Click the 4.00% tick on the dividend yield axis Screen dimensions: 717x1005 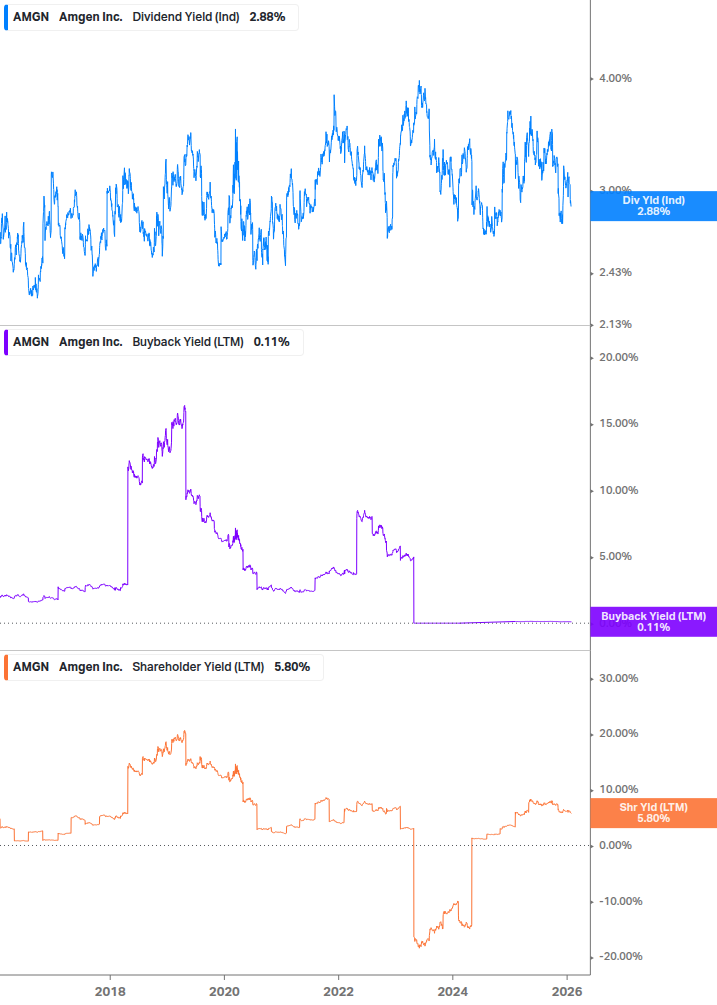[x=615, y=78]
